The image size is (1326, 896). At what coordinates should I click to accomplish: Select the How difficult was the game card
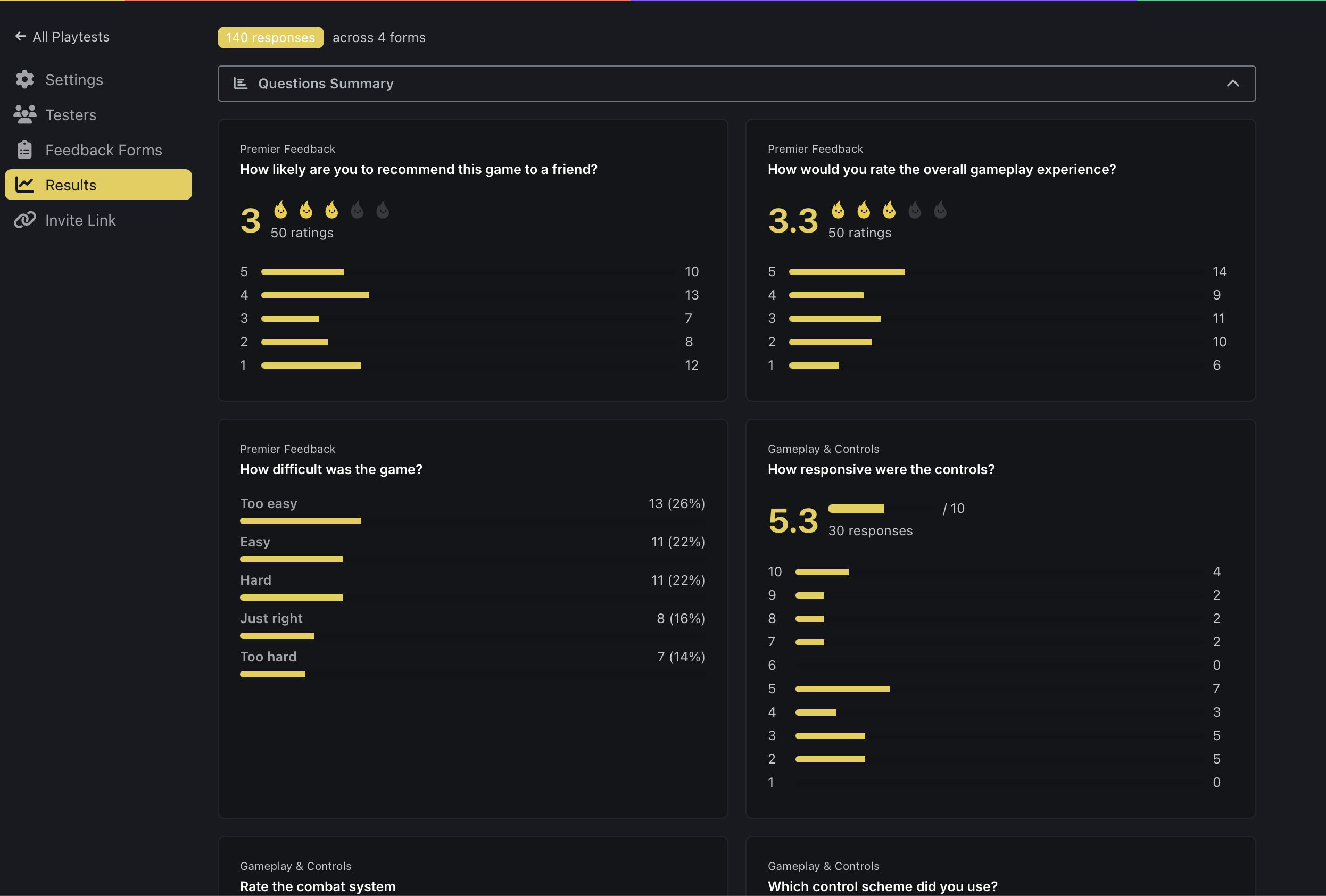[x=330, y=469]
